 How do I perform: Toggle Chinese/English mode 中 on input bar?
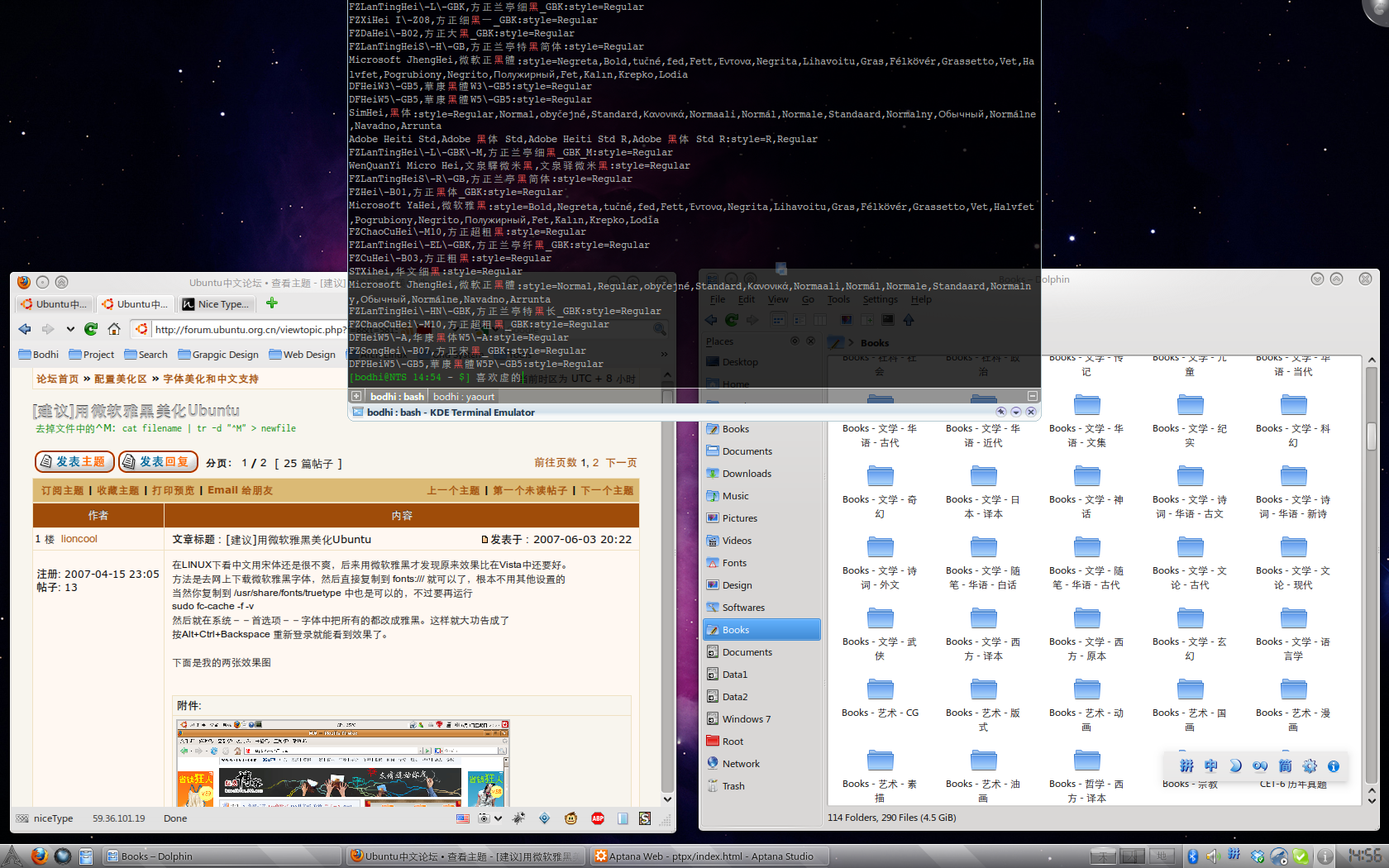1211,766
